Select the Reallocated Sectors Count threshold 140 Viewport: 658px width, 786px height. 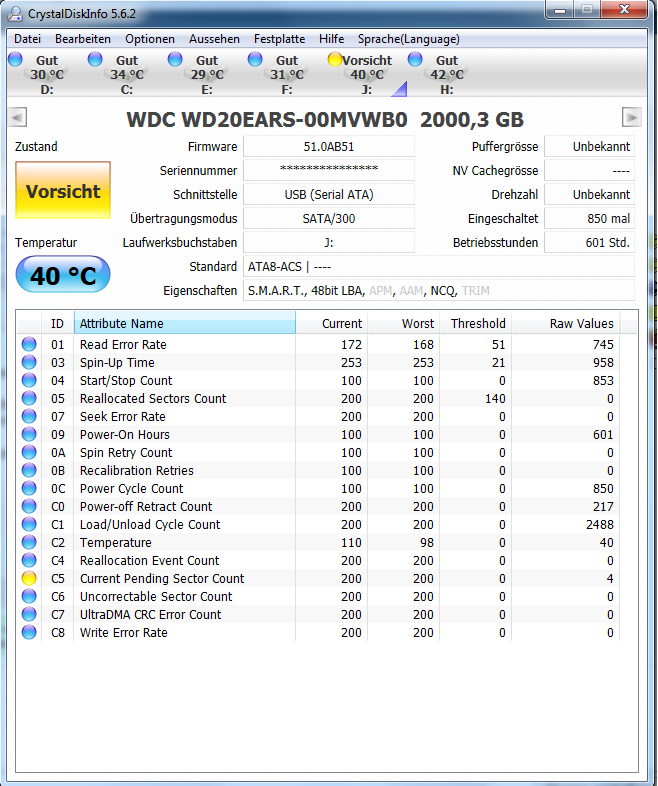click(495, 399)
